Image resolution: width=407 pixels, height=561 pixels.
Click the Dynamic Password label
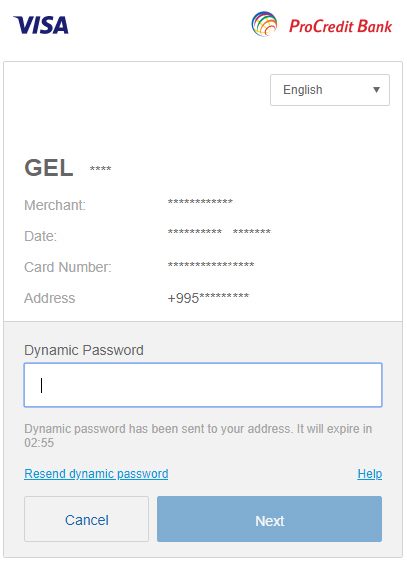[84, 350]
